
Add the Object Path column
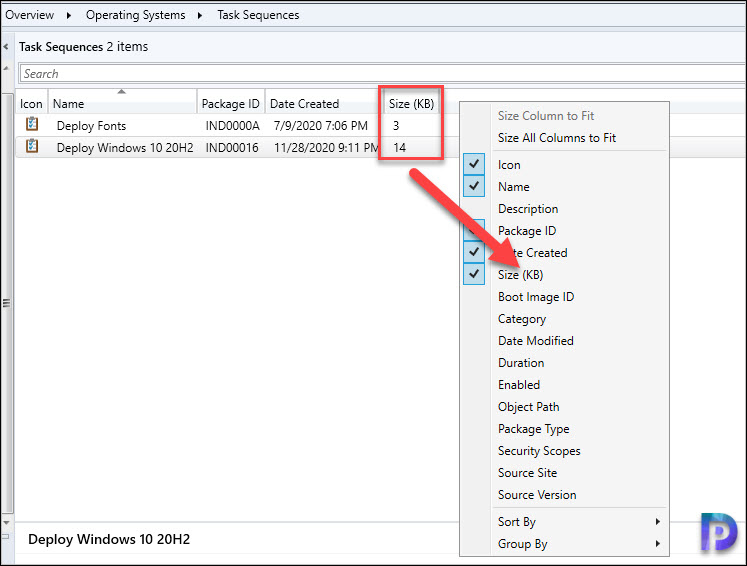pyautogui.click(x=528, y=407)
